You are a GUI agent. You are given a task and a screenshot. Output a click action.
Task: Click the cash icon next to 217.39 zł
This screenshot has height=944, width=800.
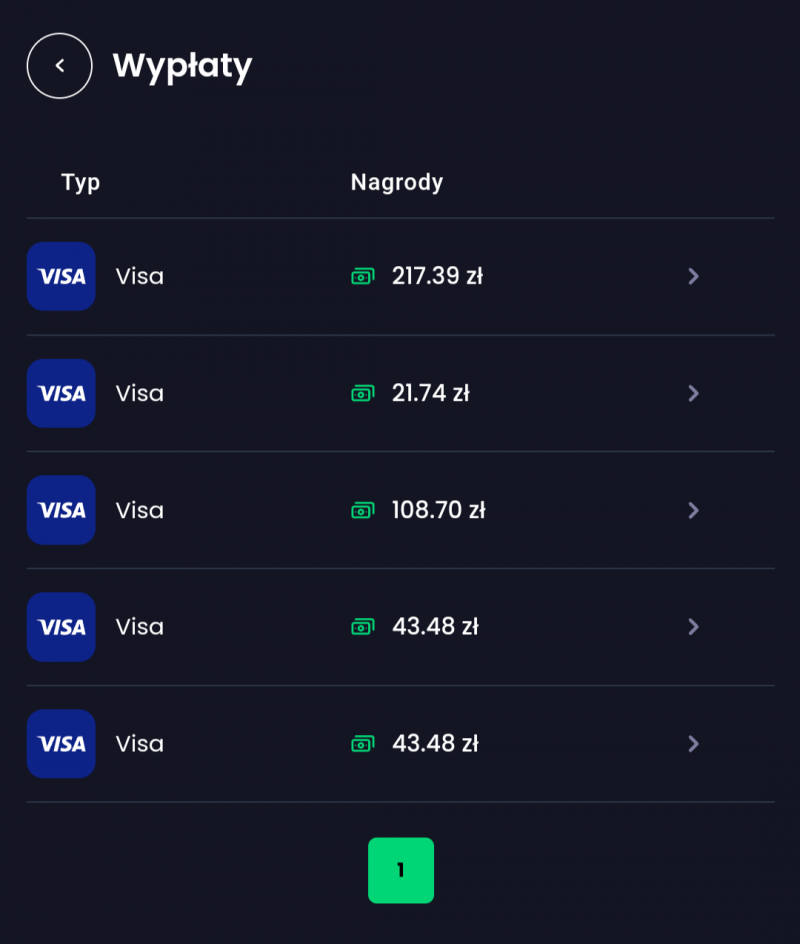363,276
